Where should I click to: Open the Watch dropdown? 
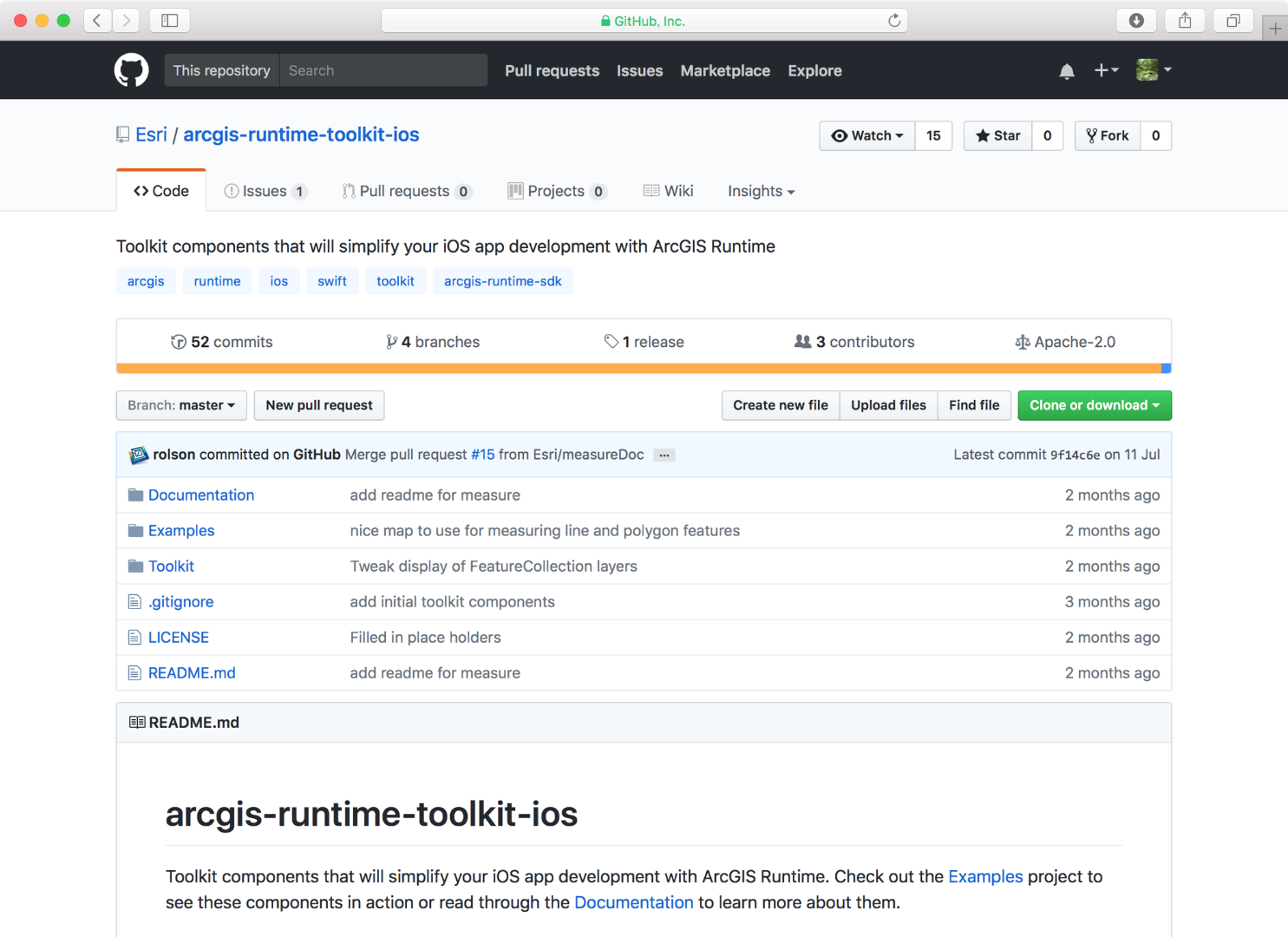click(x=867, y=135)
